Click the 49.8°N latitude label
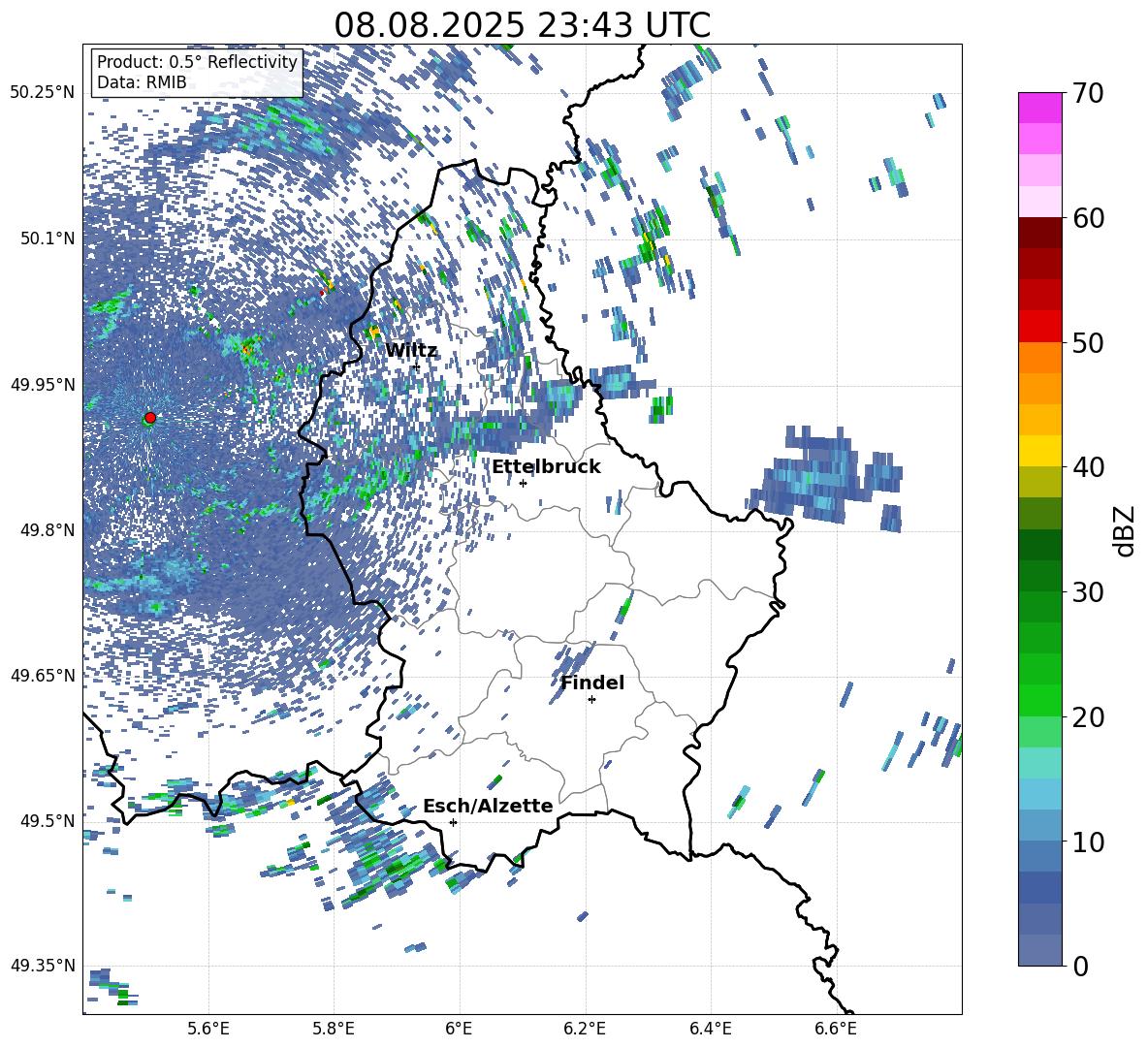Viewport: 1148px width, 1048px height. 47,530
